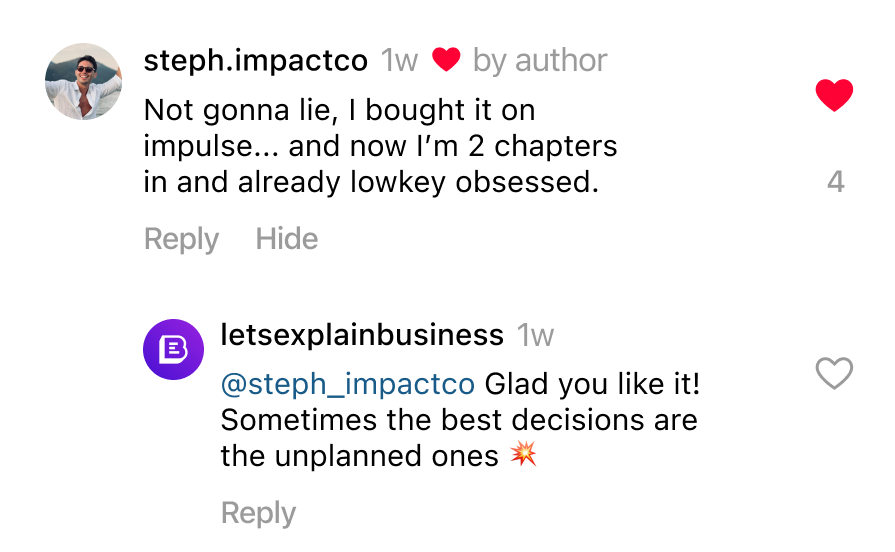Reply to the letsexplainbusiness comment
This screenshot has width=895, height=552.
click(x=258, y=513)
